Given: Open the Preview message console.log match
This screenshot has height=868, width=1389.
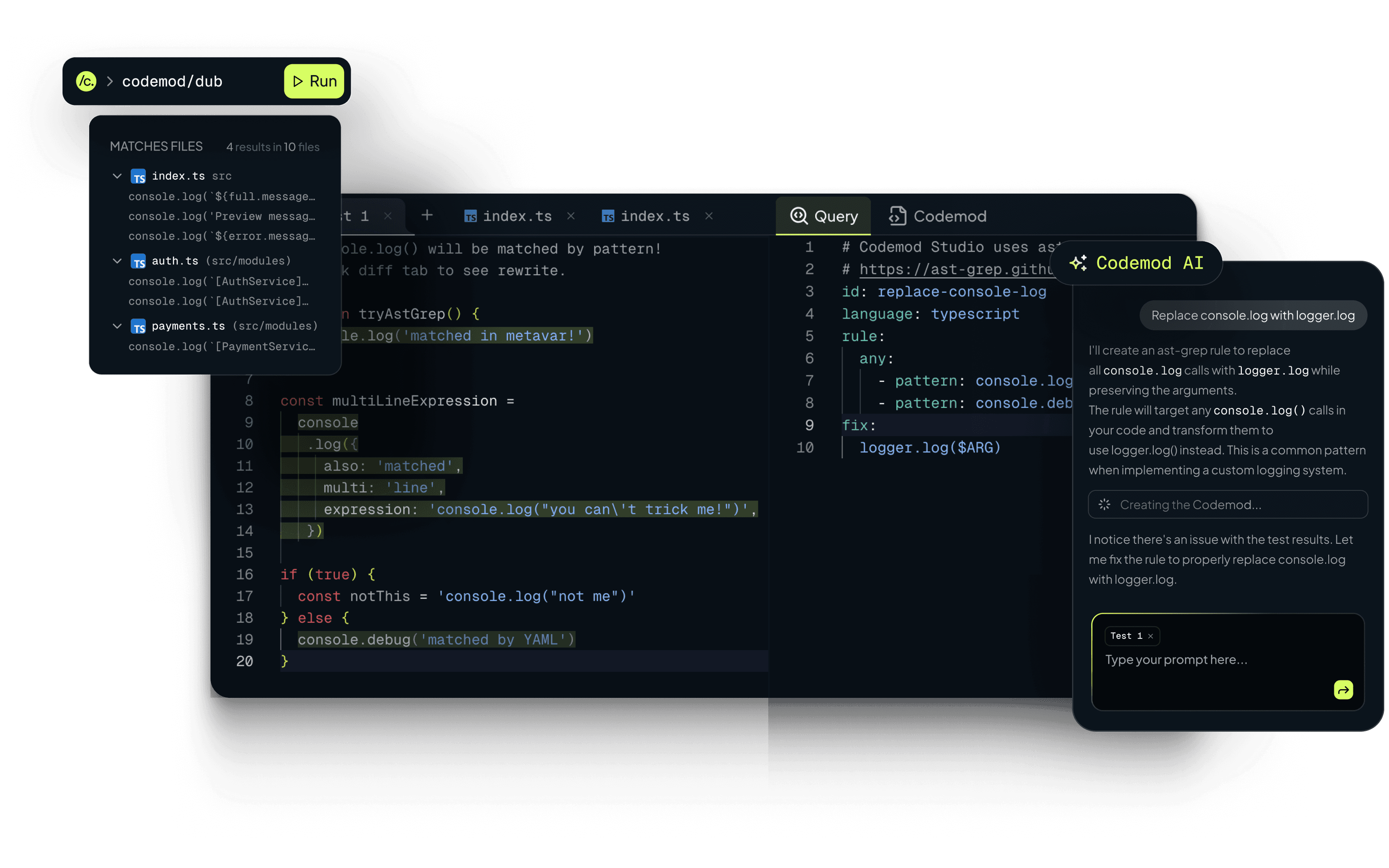Looking at the screenshot, I should tap(221, 217).
